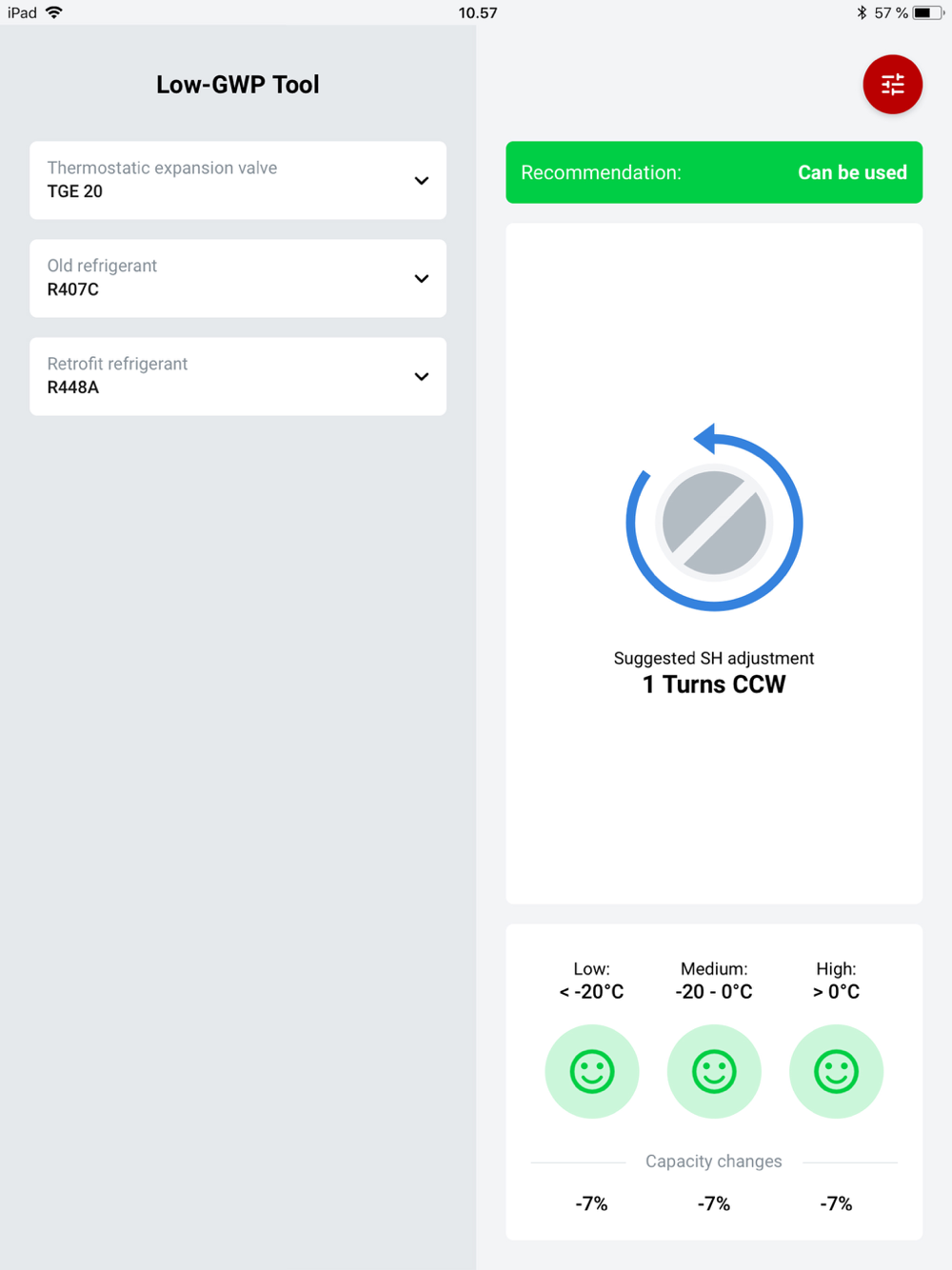Tap the '1 Turns CCW' adjustment text
The width and height of the screenshot is (952, 1270).
(714, 685)
